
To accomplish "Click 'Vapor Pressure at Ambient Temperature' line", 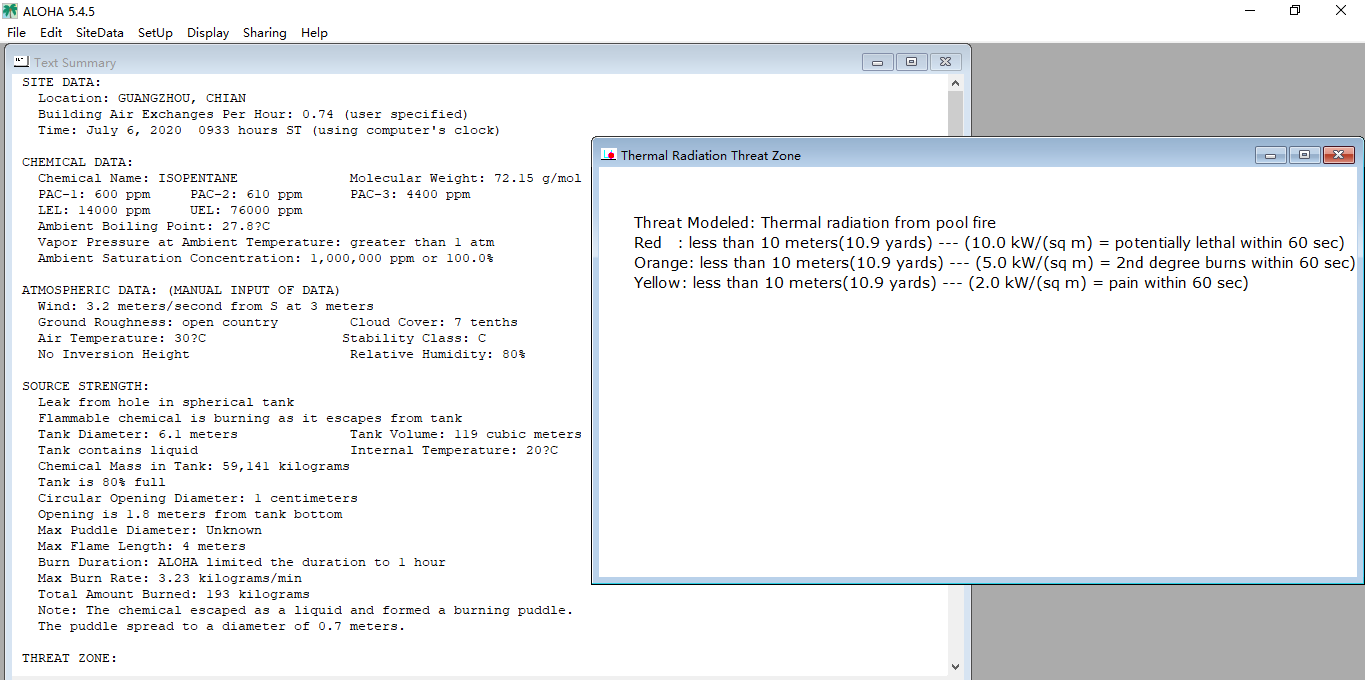I will 266,242.
